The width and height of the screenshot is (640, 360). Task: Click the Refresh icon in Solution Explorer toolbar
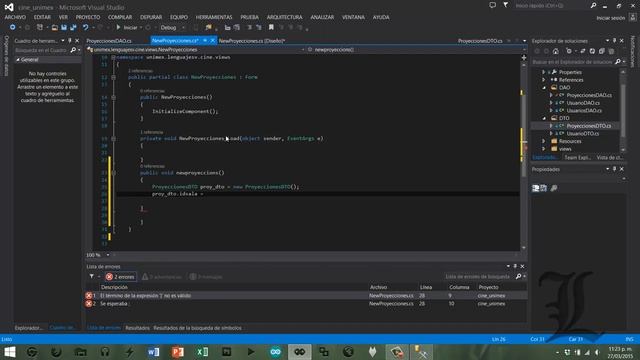[x=592, y=51]
